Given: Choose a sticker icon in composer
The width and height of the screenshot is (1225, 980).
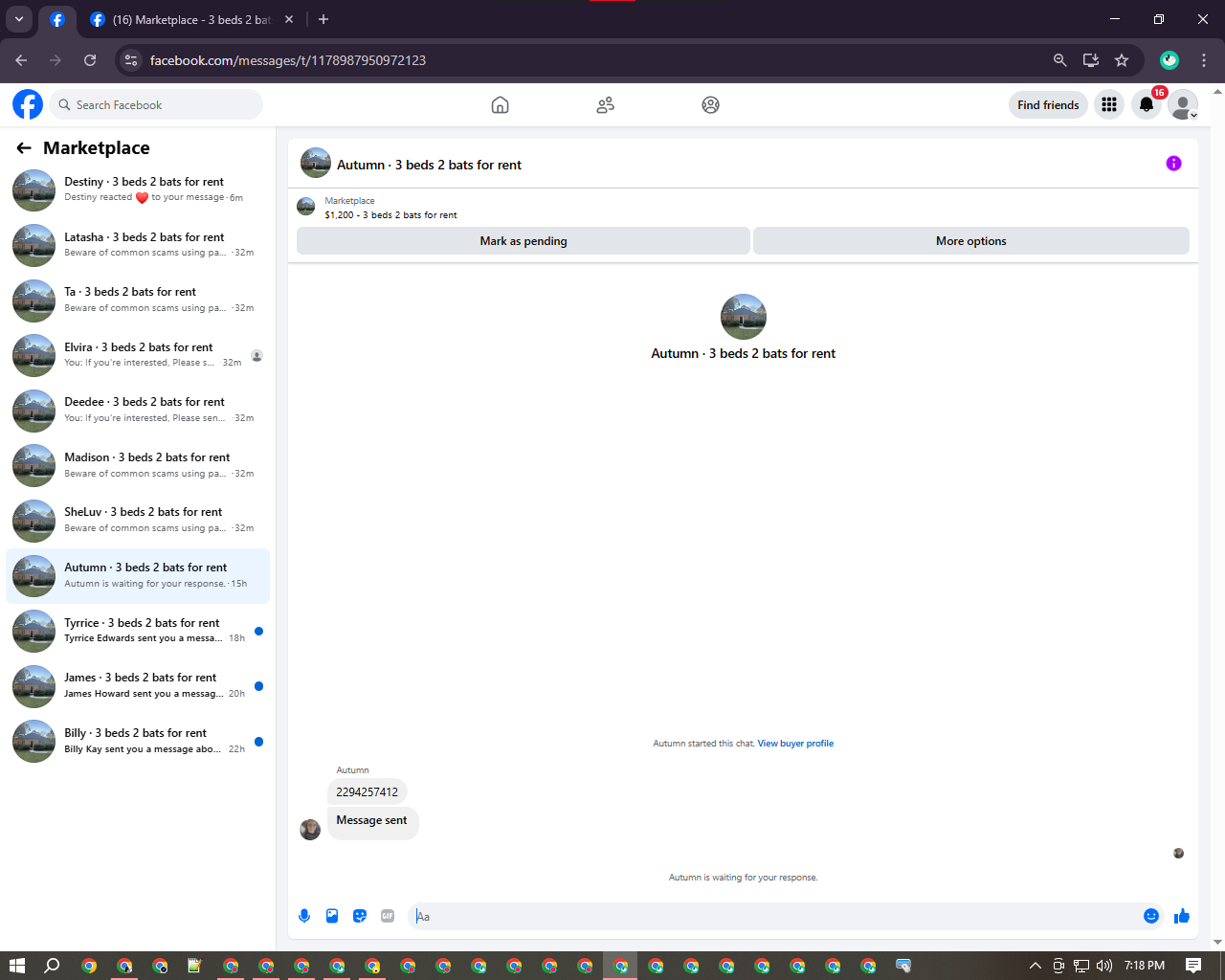Looking at the screenshot, I should click(x=360, y=916).
